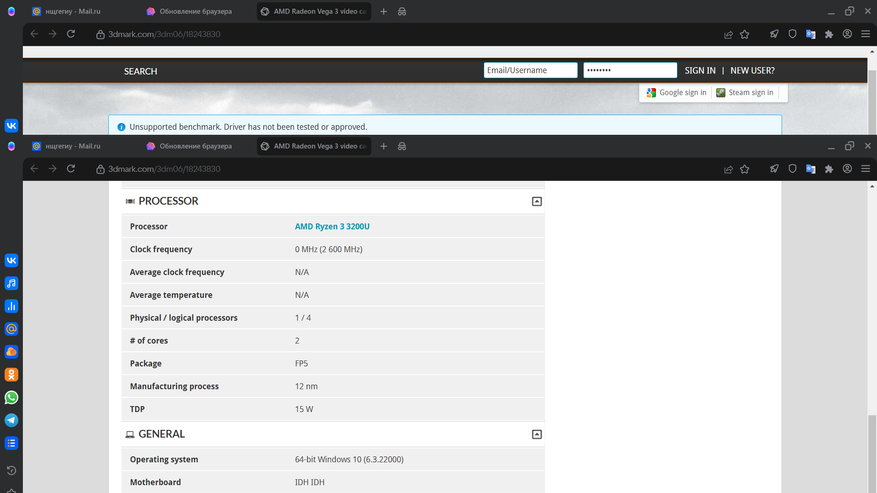Select AMD Radeon Vega 3 tab in upper window

click(x=314, y=11)
